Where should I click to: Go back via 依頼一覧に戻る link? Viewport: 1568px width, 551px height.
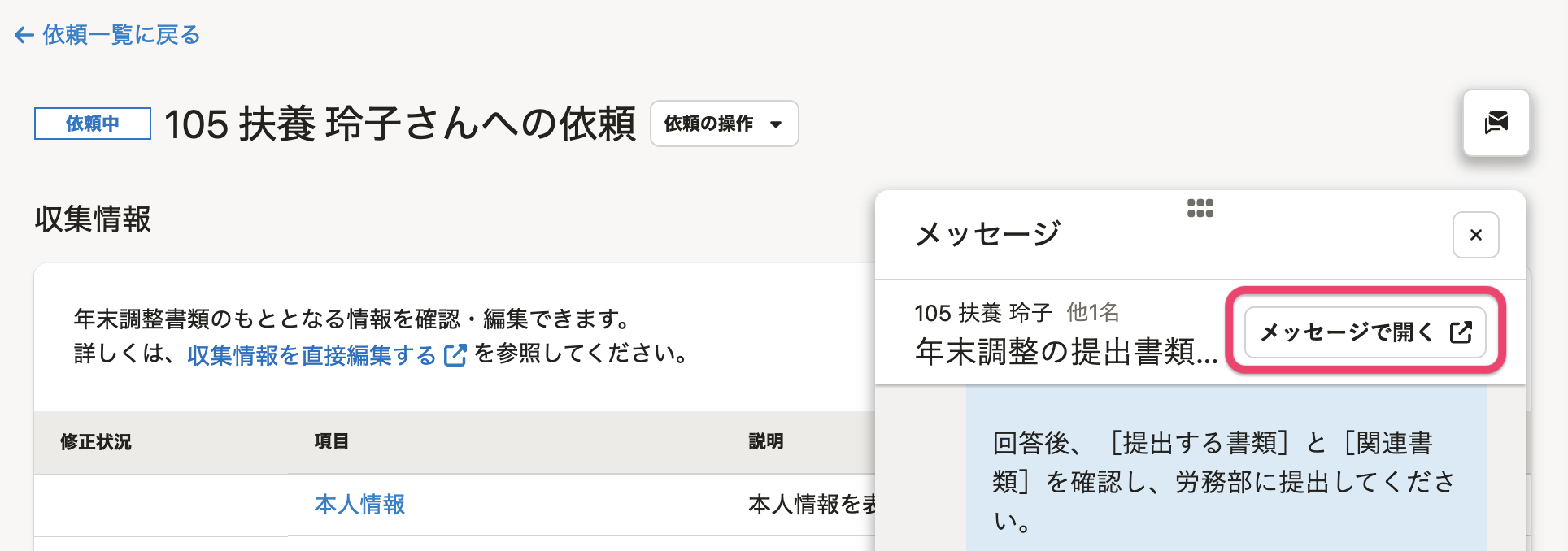point(120,35)
